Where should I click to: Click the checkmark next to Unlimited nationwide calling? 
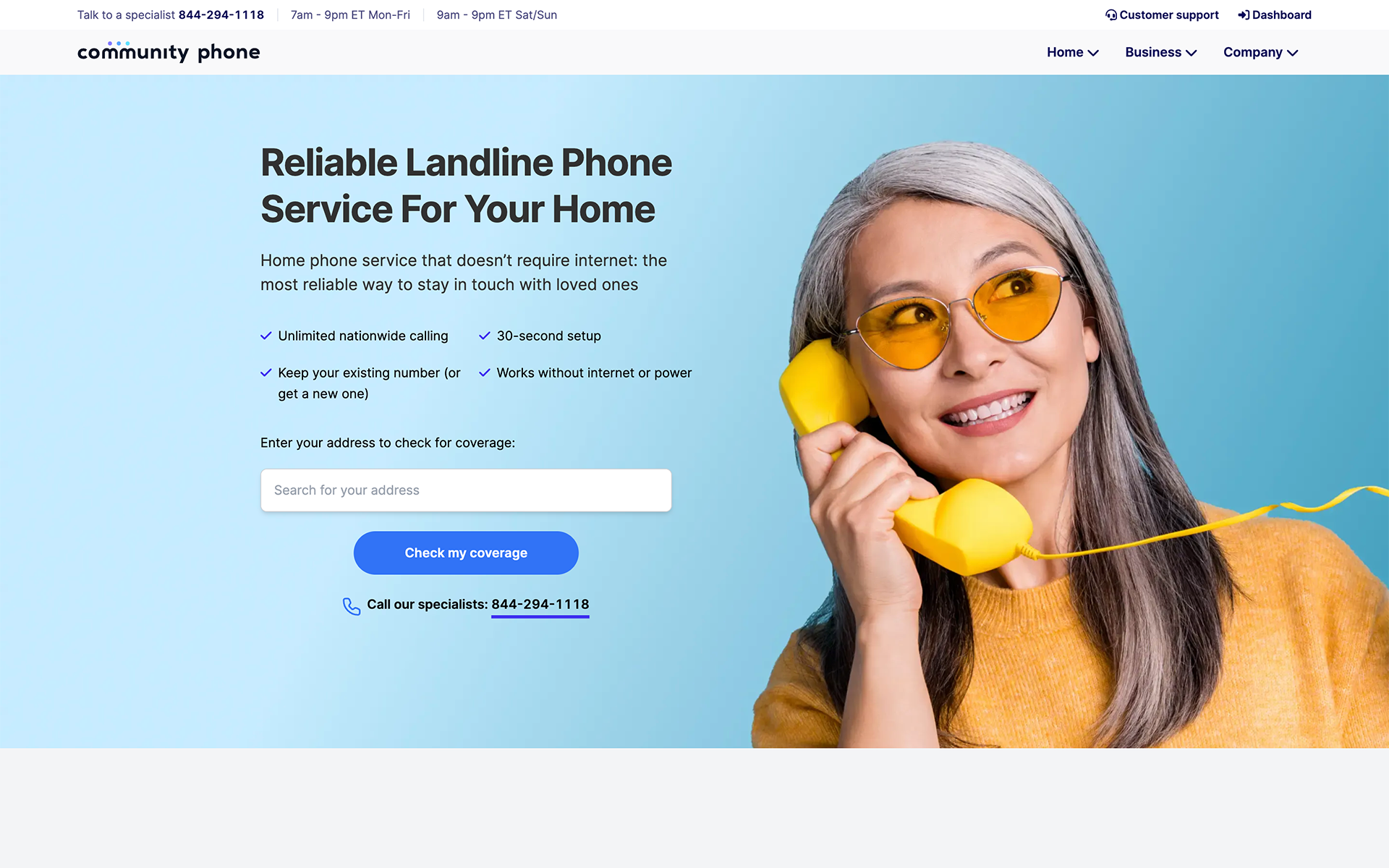(266, 336)
